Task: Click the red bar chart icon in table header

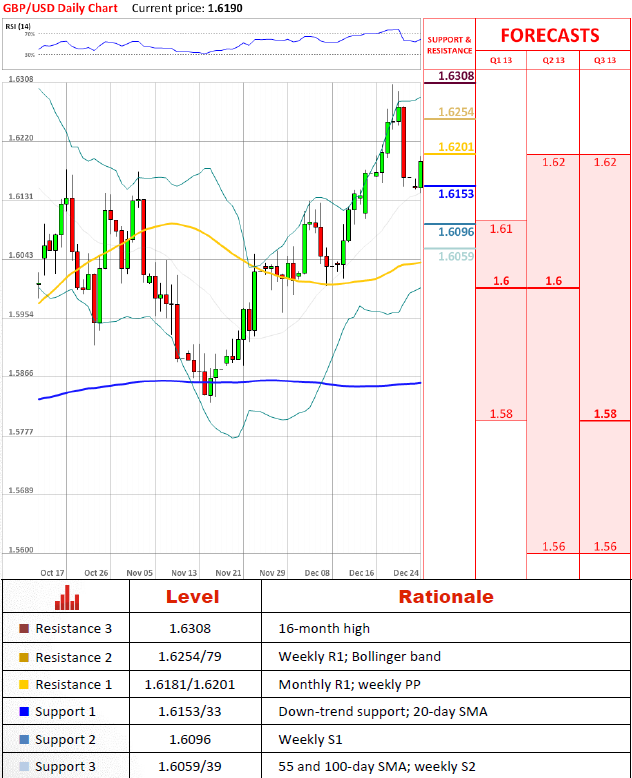Action: pos(66,597)
